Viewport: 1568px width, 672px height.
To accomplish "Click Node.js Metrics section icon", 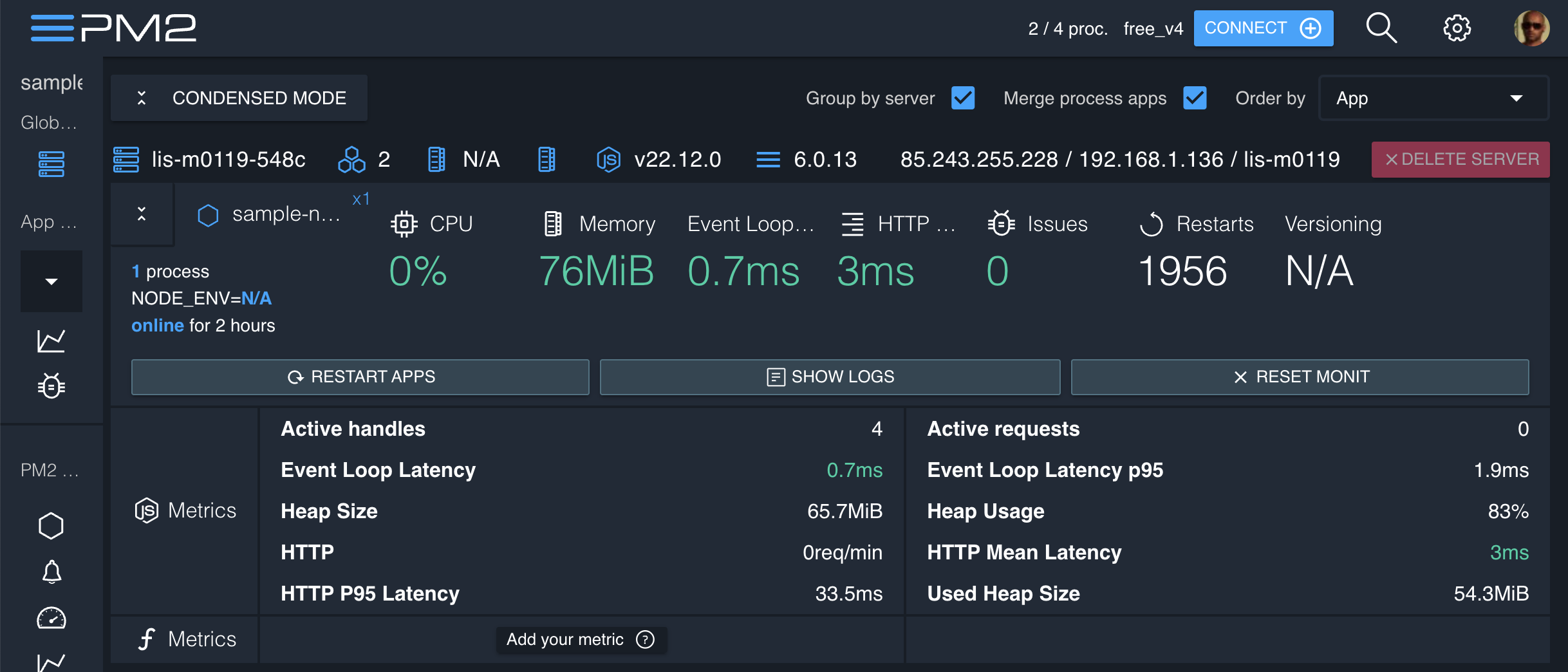I will tap(147, 511).
